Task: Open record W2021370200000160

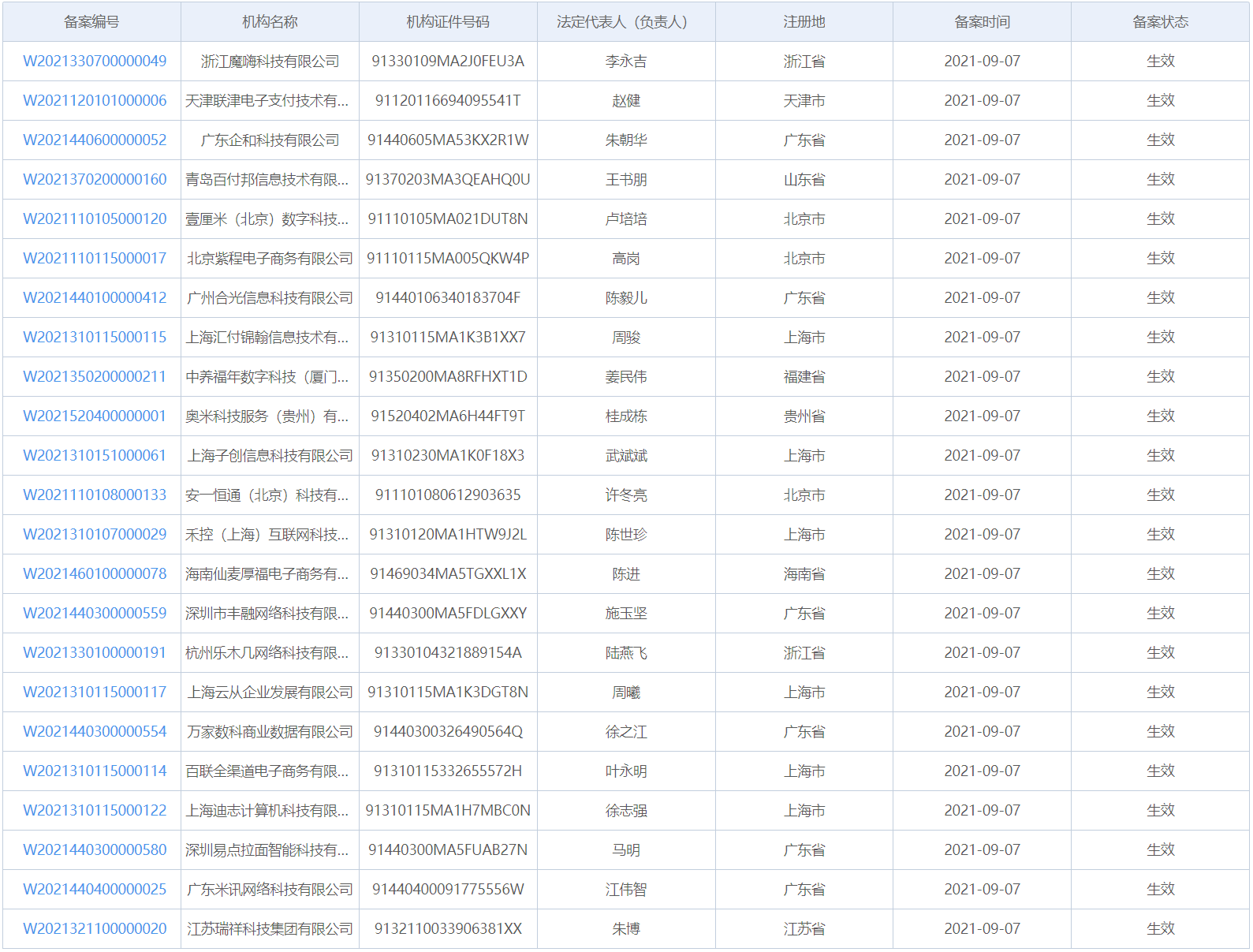Action: click(95, 180)
